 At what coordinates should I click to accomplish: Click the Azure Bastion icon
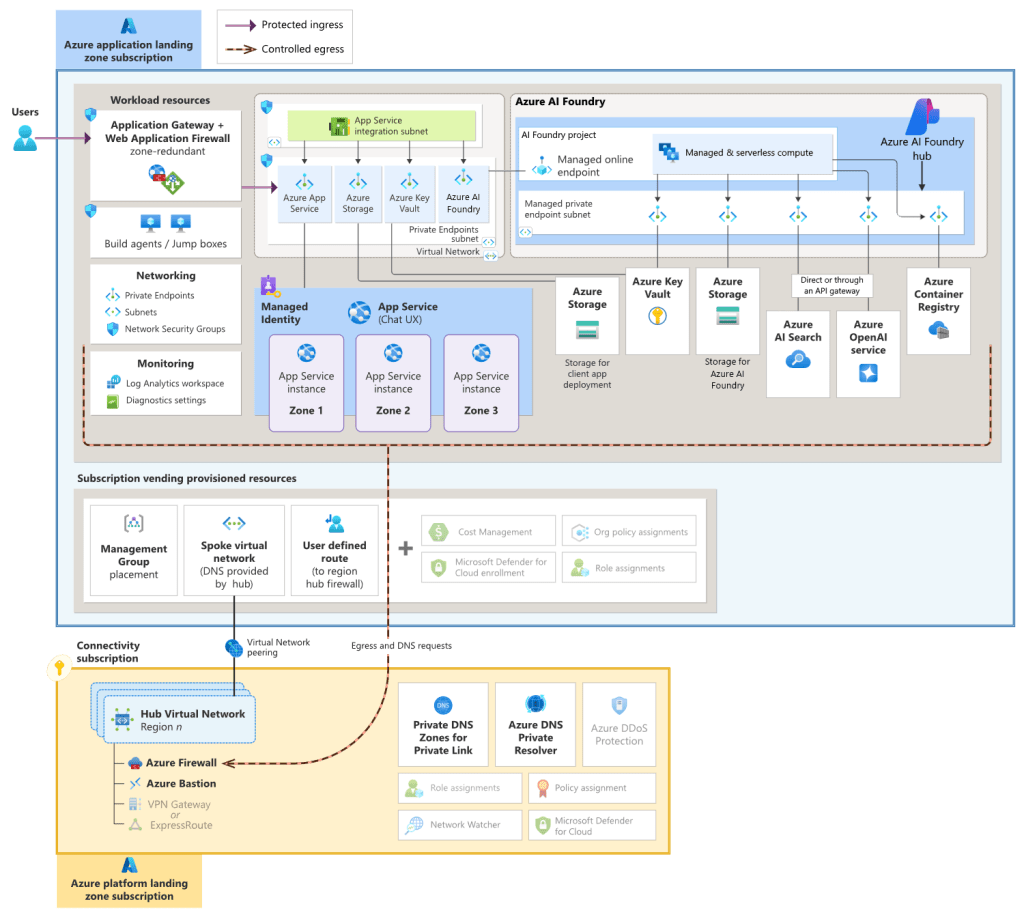(134, 783)
